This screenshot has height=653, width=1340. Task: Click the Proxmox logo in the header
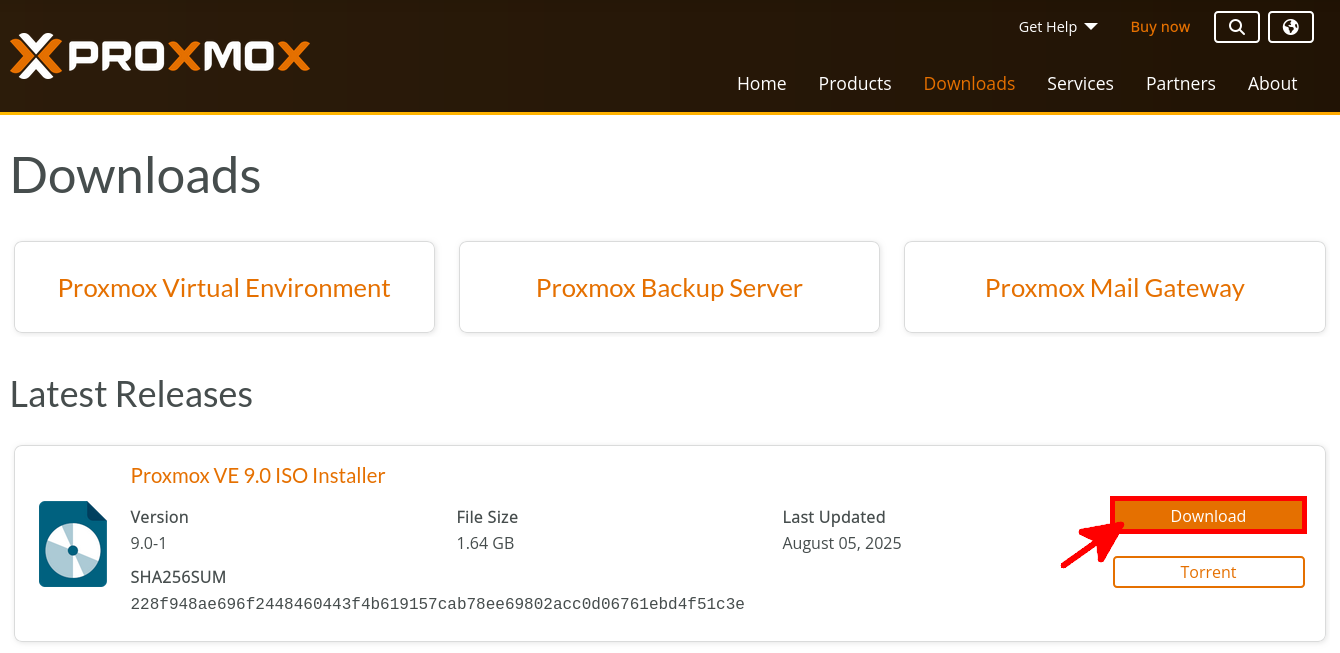pyautogui.click(x=160, y=57)
